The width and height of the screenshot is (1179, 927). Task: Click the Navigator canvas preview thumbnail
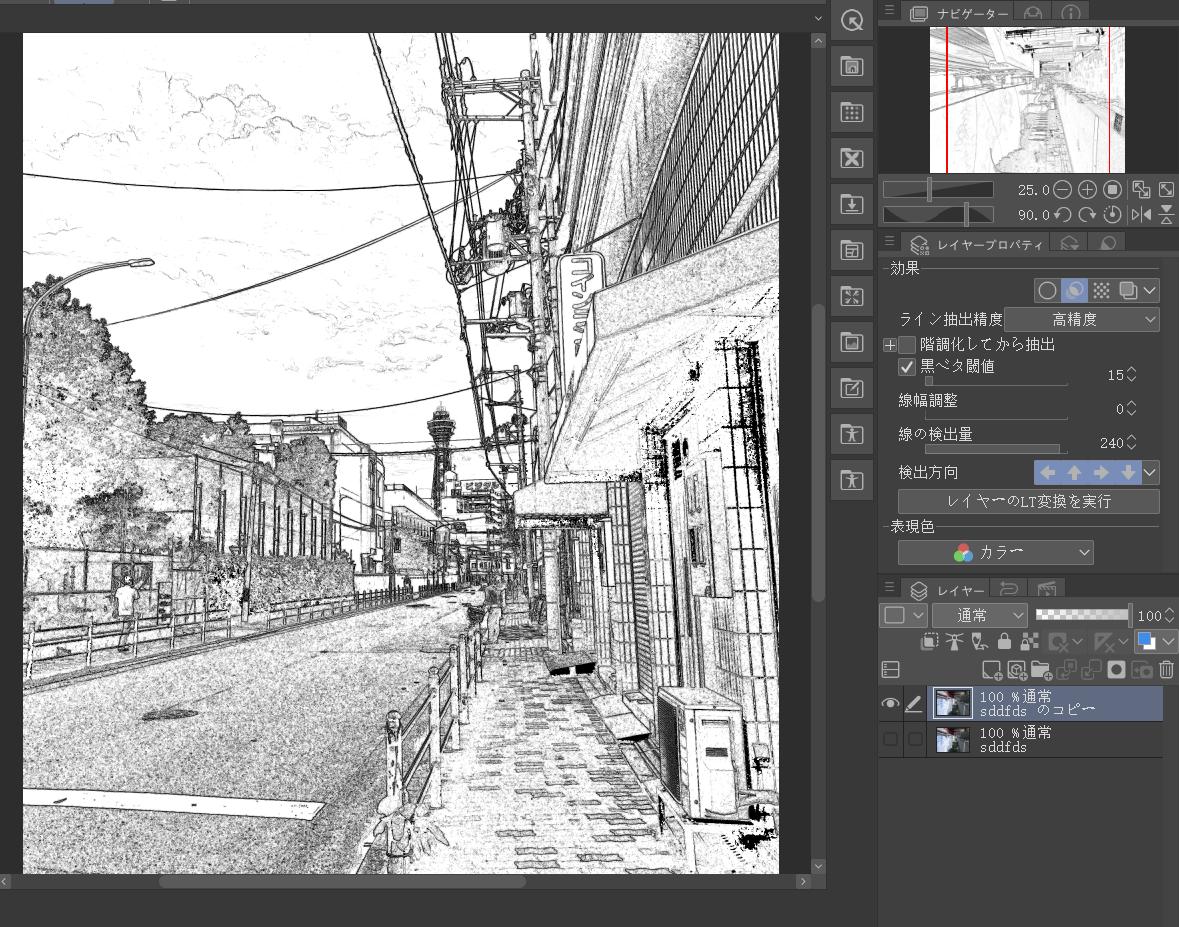point(1027,99)
